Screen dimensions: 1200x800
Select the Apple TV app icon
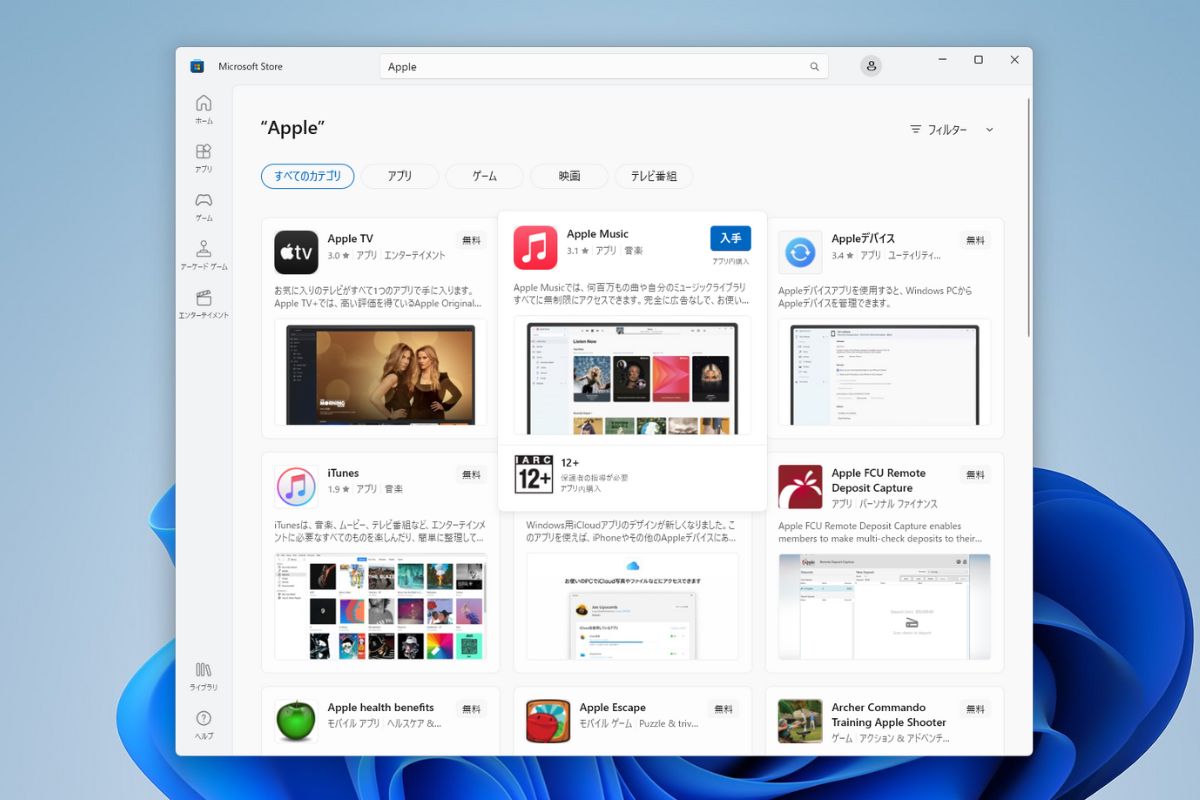(x=296, y=252)
